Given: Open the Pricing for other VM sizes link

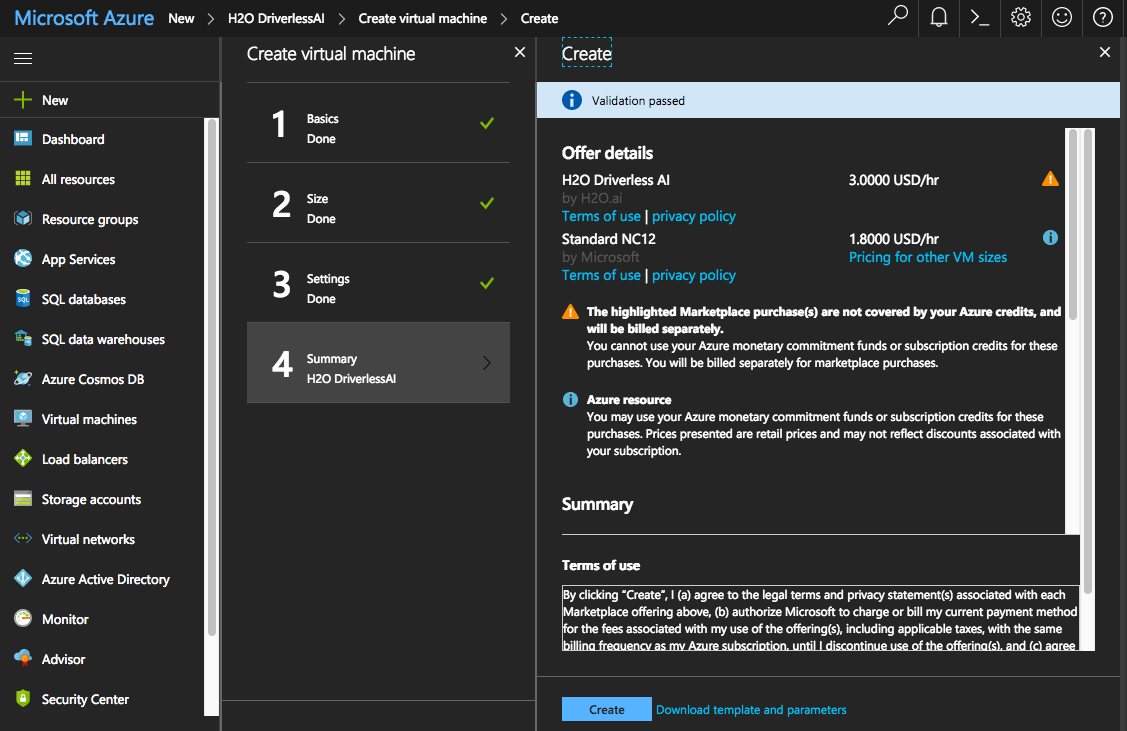Looking at the screenshot, I should [x=928, y=257].
